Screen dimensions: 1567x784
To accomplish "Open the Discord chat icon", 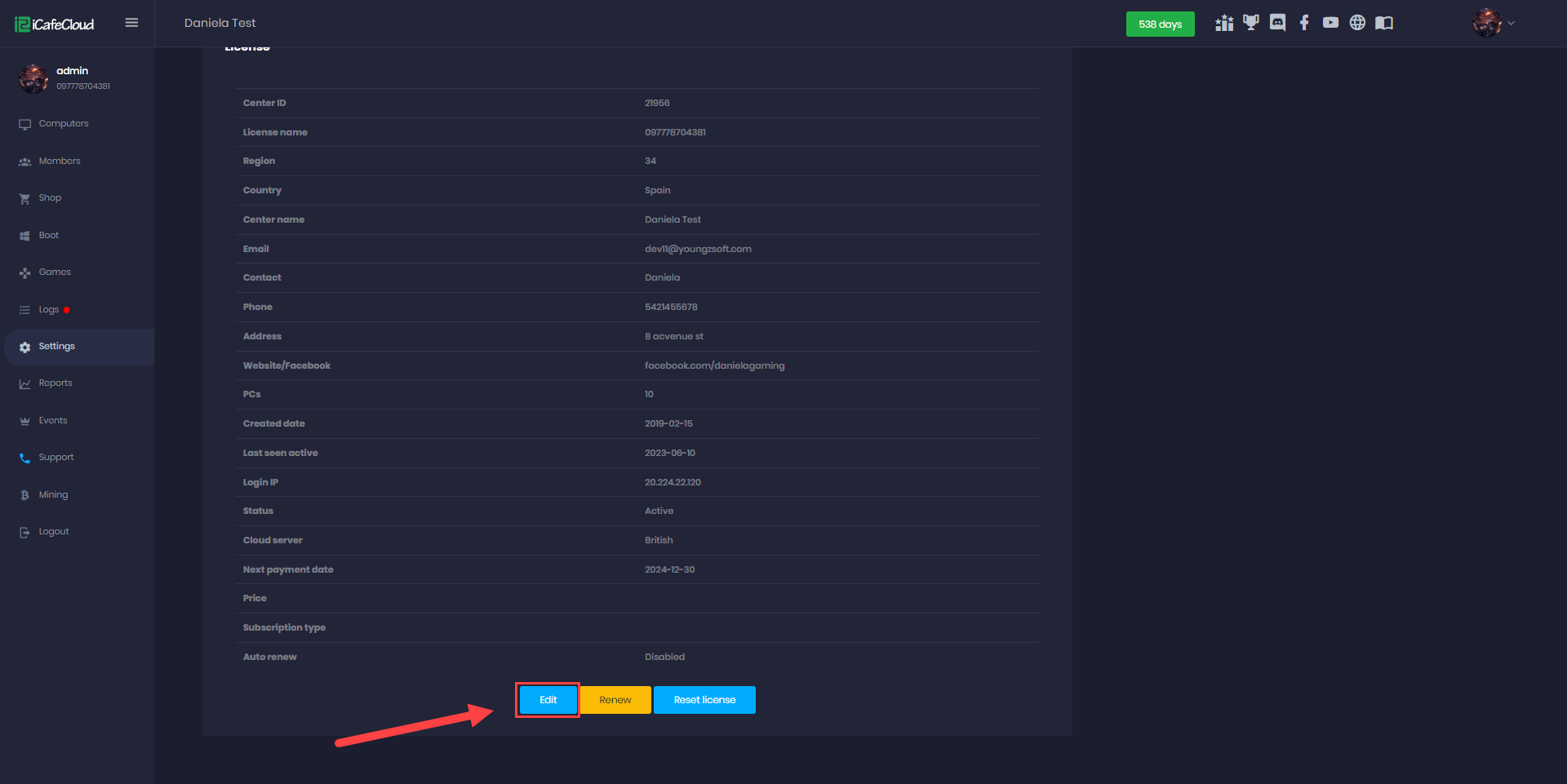I will (1277, 23).
